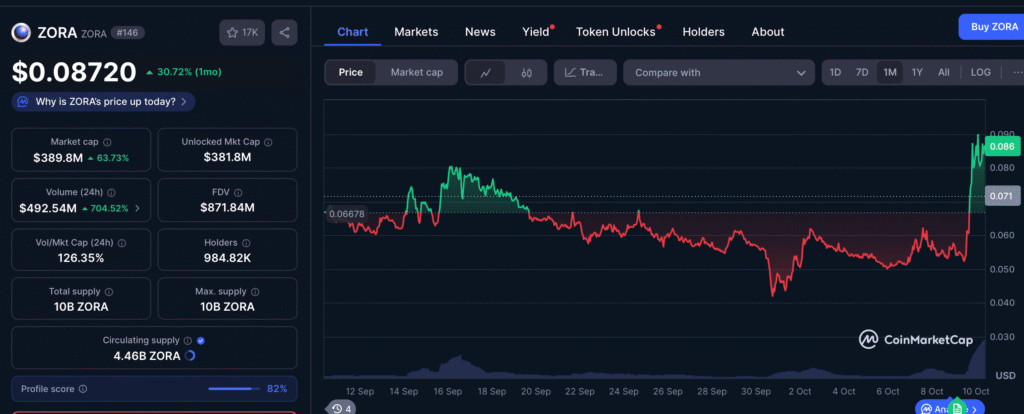Switch to line chart view icon
Viewport: 1024px width, 414px height.
pyautogui.click(x=485, y=73)
